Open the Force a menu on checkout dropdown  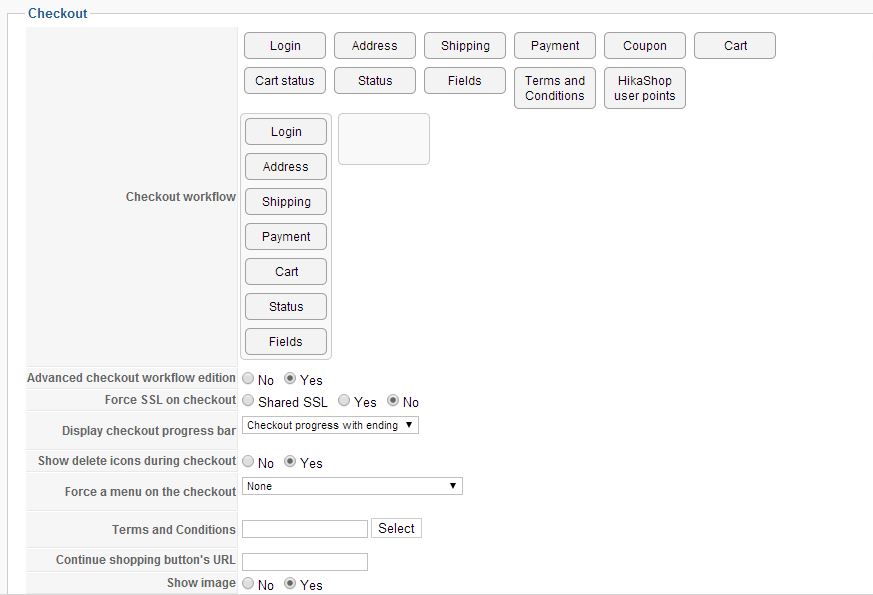(352, 486)
